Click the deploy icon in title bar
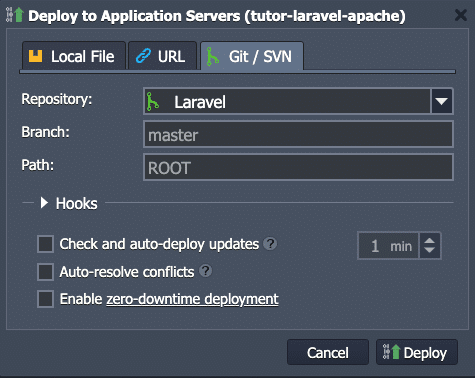Viewport: 475px width, 378px height. click(x=15, y=15)
